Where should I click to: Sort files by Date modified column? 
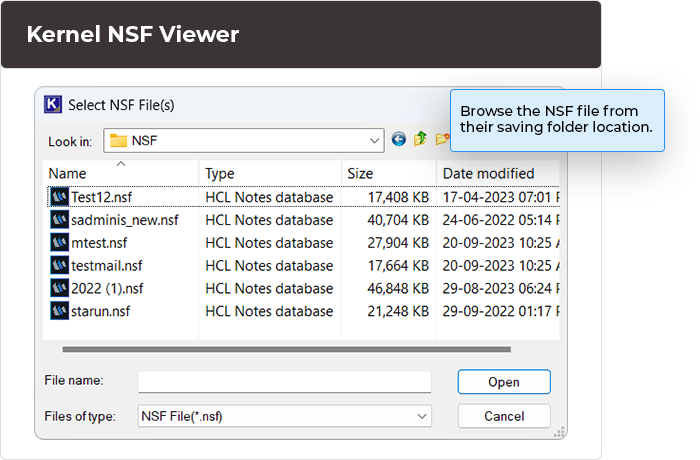click(x=498, y=173)
